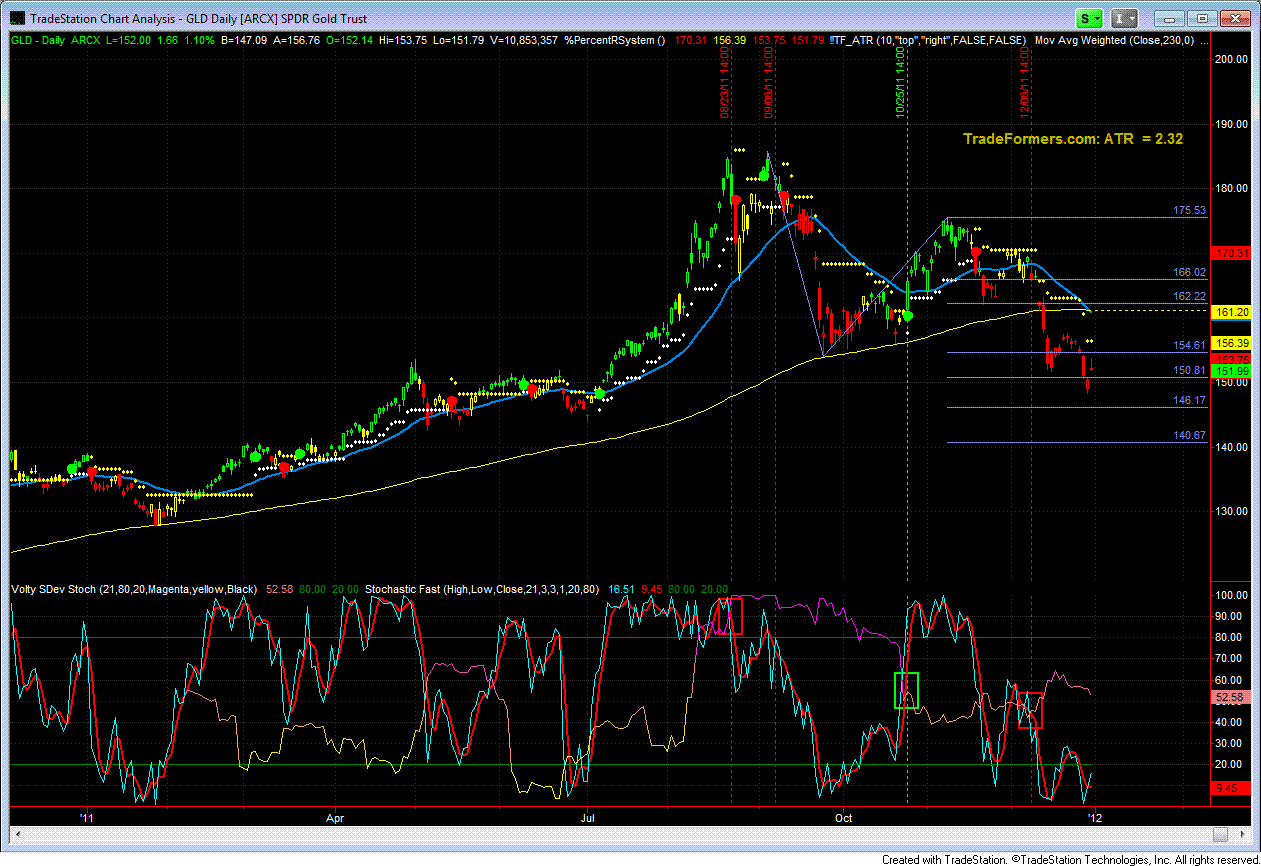Click the 162.22 price level label
The image size is (1261, 866).
(x=1190, y=296)
